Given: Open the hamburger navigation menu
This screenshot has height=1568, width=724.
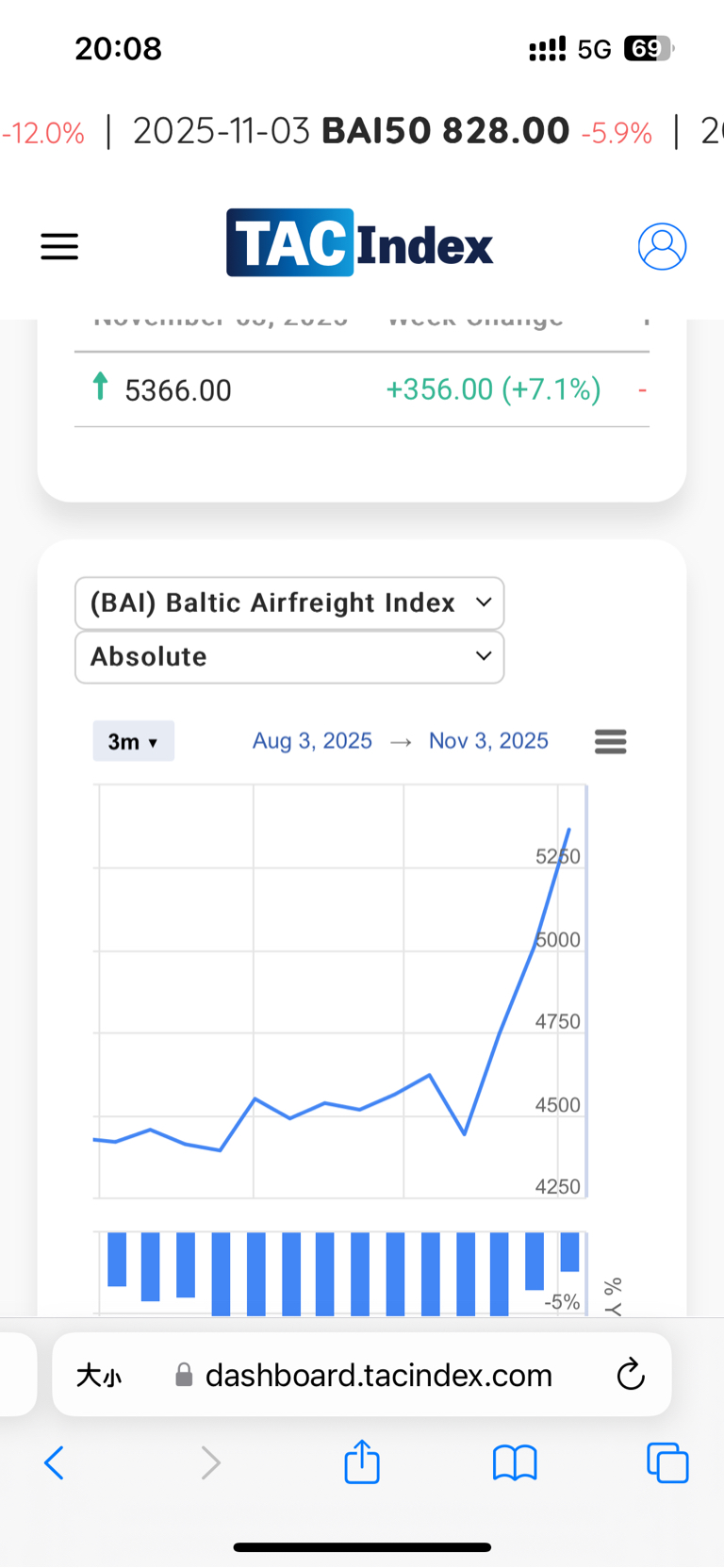Looking at the screenshot, I should (x=59, y=247).
